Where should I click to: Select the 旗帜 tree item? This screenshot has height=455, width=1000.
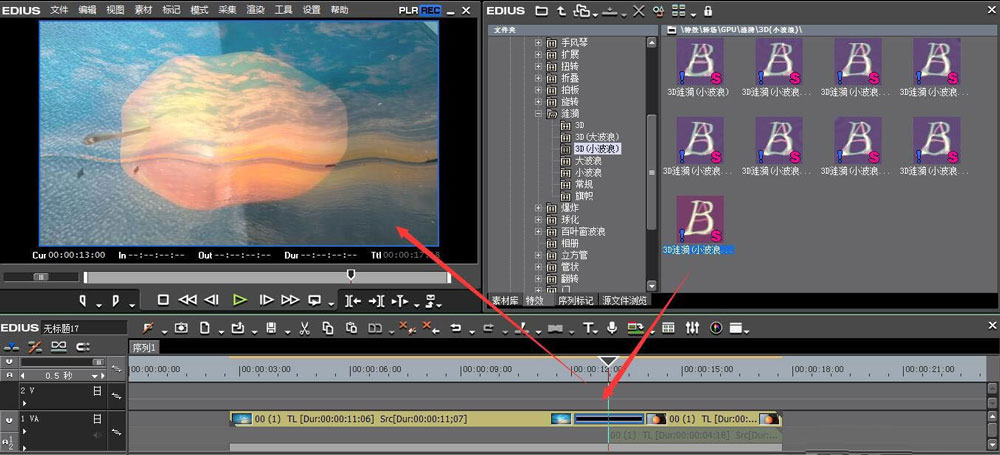click(584, 196)
